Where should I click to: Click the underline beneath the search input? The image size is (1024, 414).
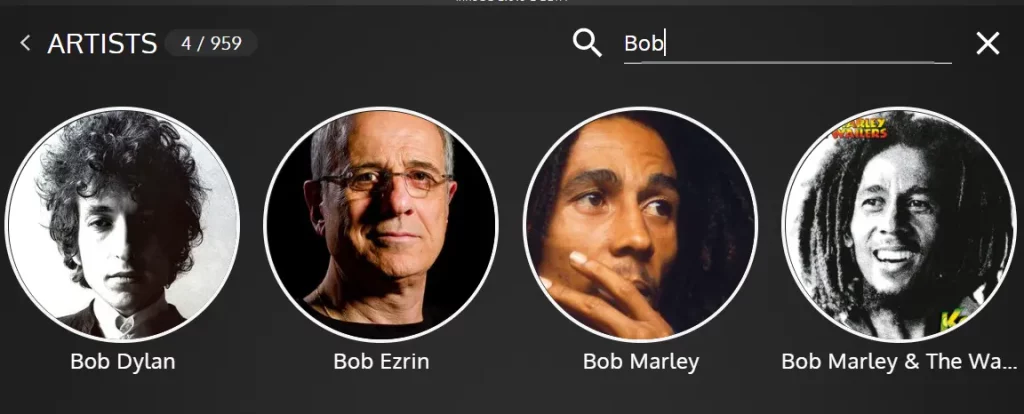(x=788, y=63)
